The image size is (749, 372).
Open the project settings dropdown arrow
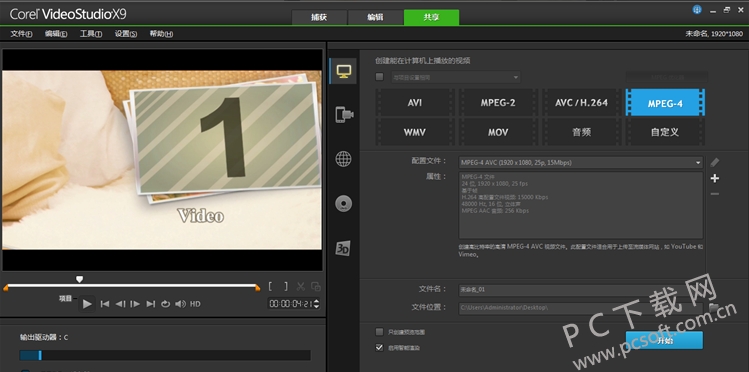click(515, 77)
